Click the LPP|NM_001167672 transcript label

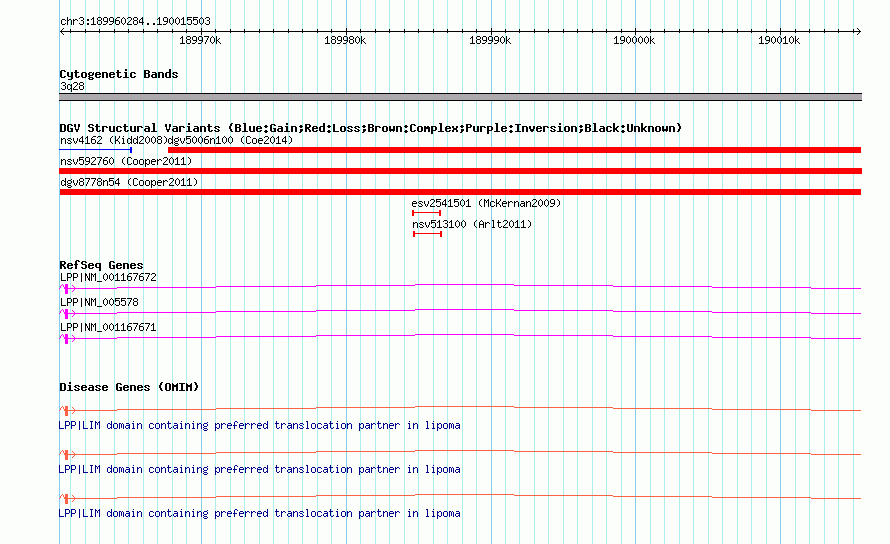(108, 277)
